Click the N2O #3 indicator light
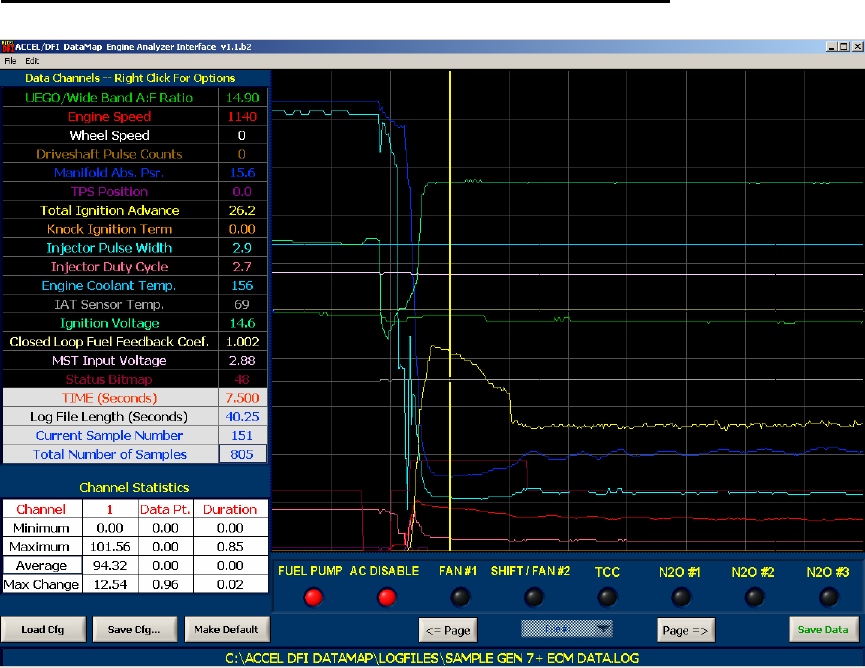Screen dimensions: 865x668 click(x=828, y=597)
